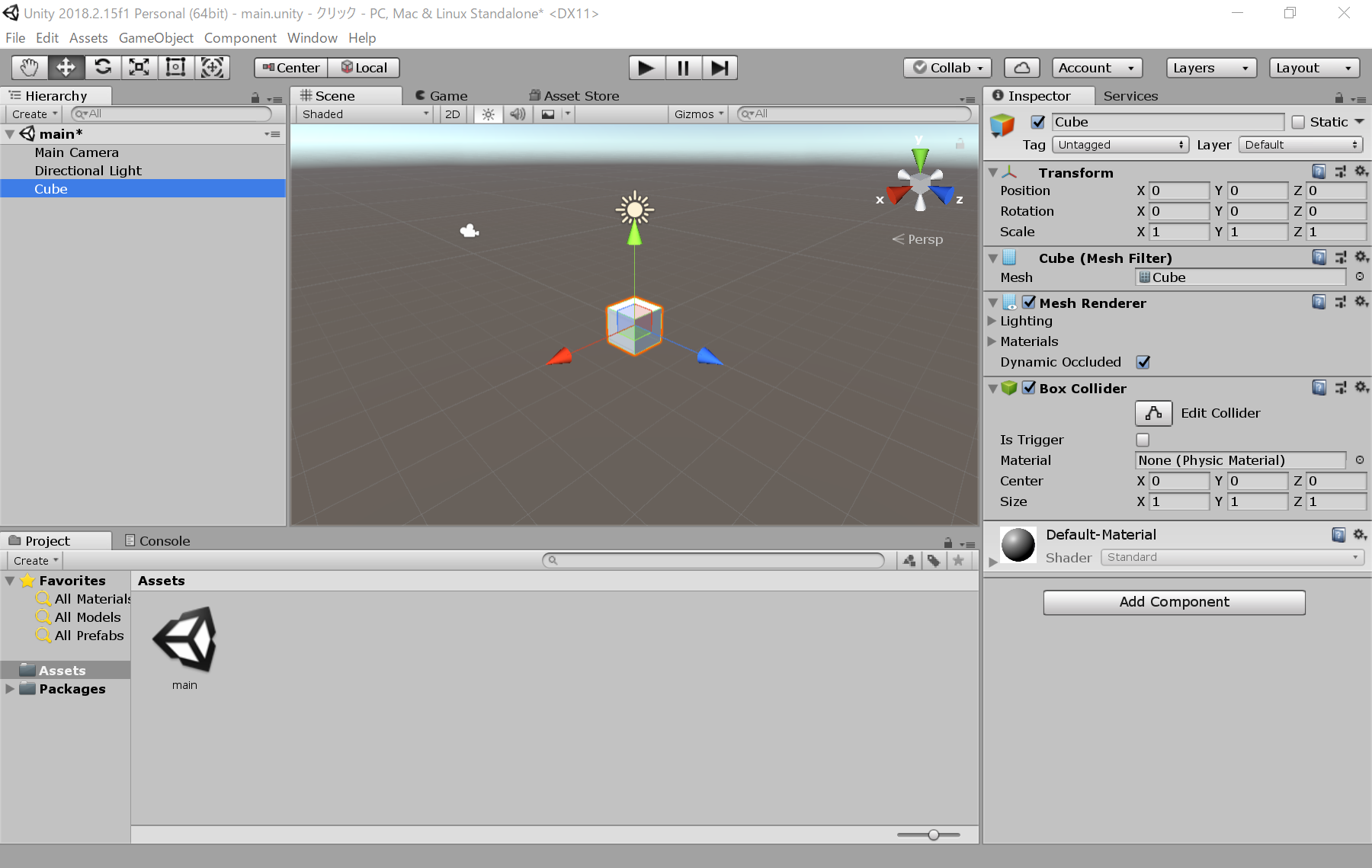Image resolution: width=1372 pixels, height=868 pixels.
Task: Open the Tag Untagged dropdown
Action: pos(1120,145)
